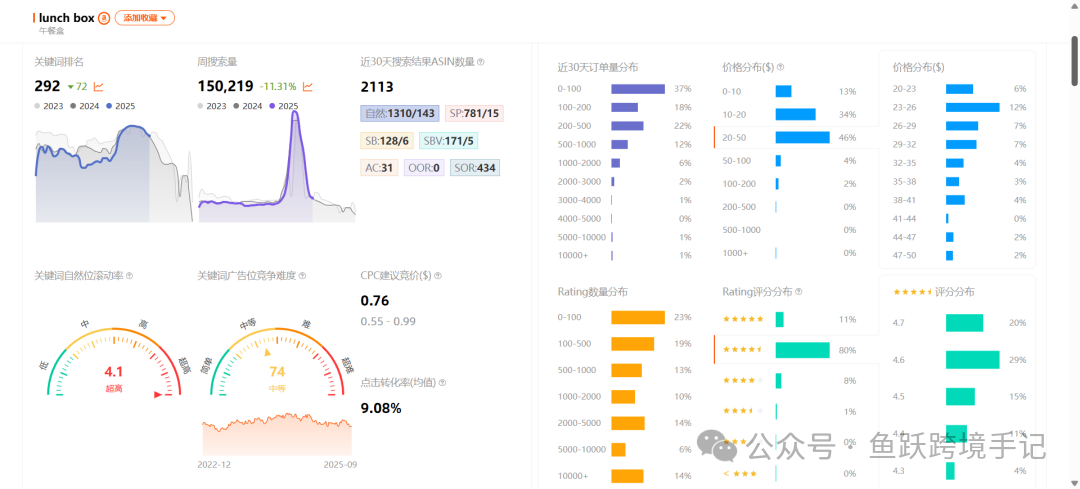Viewport: 1080px width, 489px height.
Task: Click the 关键词排名 trend chart area
Action: pos(114,172)
